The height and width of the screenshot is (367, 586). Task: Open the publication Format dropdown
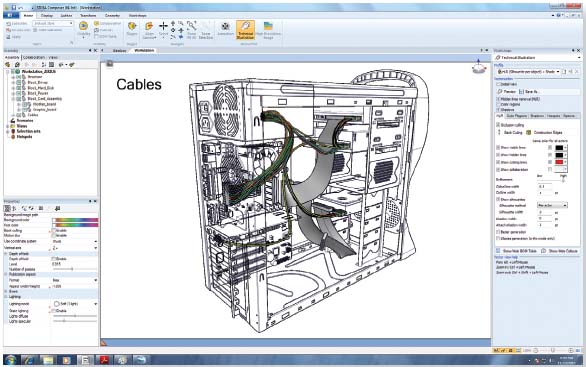pyautogui.click(x=75, y=280)
